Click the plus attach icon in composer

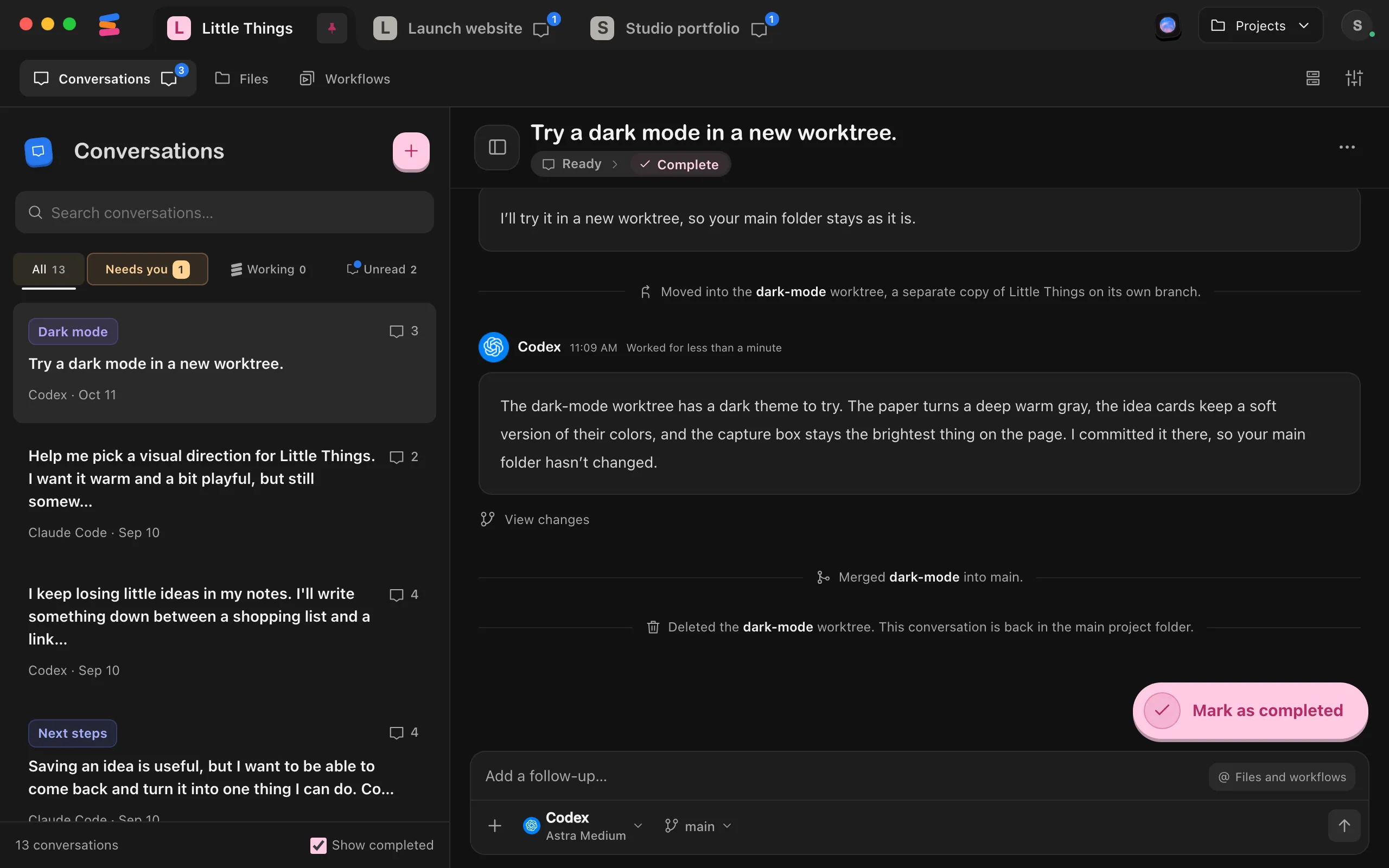click(495, 826)
